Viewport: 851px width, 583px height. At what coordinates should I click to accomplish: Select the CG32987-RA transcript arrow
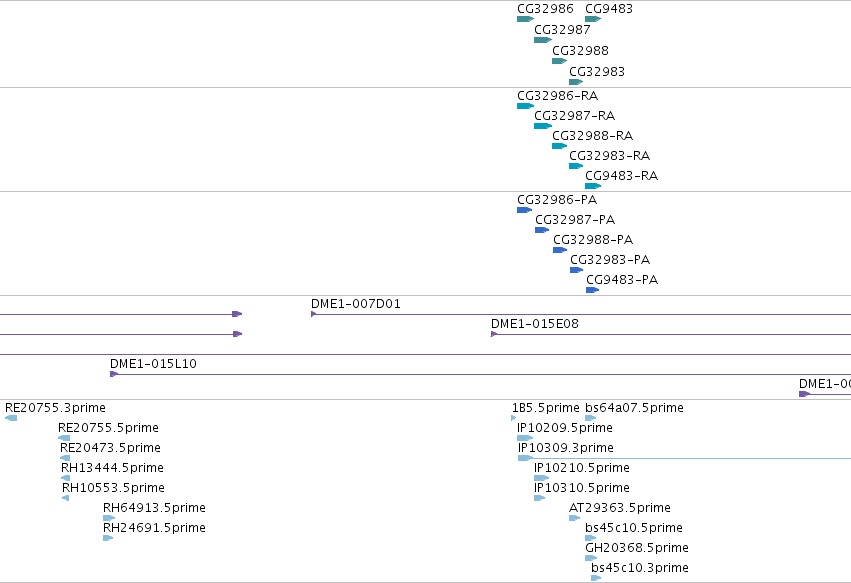[x=543, y=126]
